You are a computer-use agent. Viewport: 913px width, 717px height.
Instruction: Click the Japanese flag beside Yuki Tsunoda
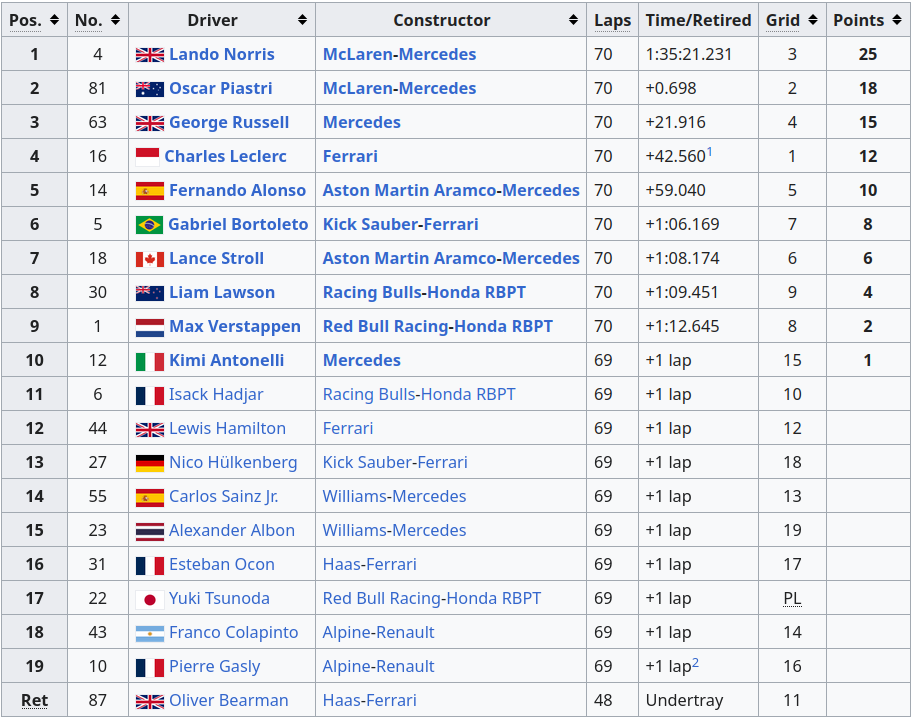[150, 599]
